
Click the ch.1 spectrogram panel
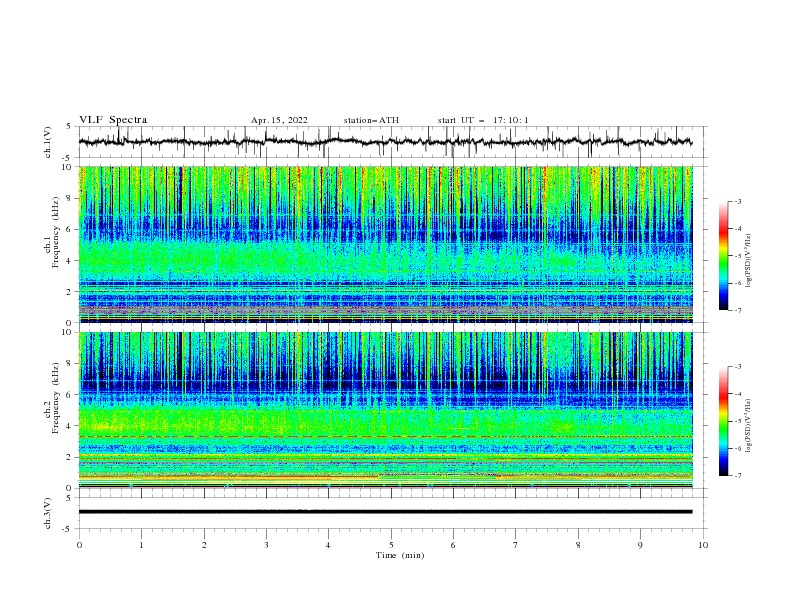point(386,244)
